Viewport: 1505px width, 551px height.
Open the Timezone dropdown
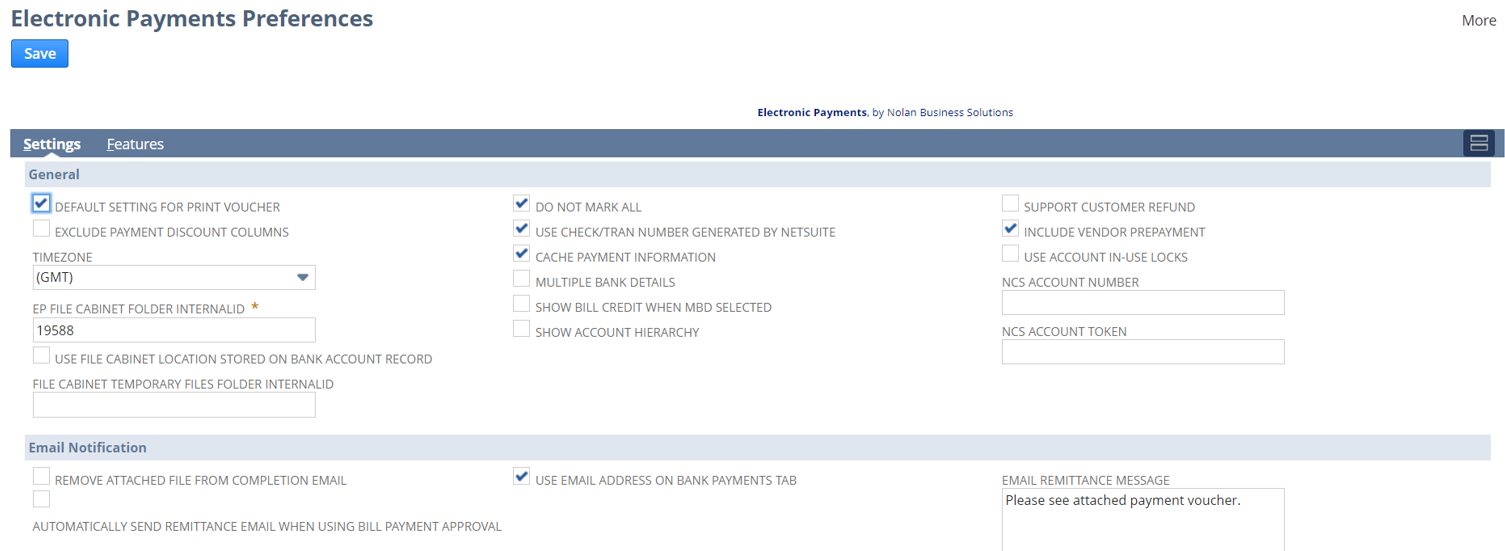pos(174,277)
